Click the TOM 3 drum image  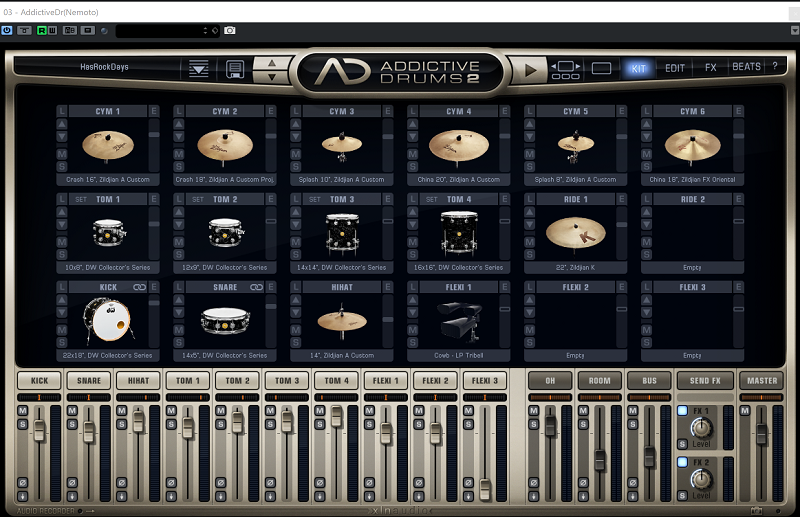[342, 234]
